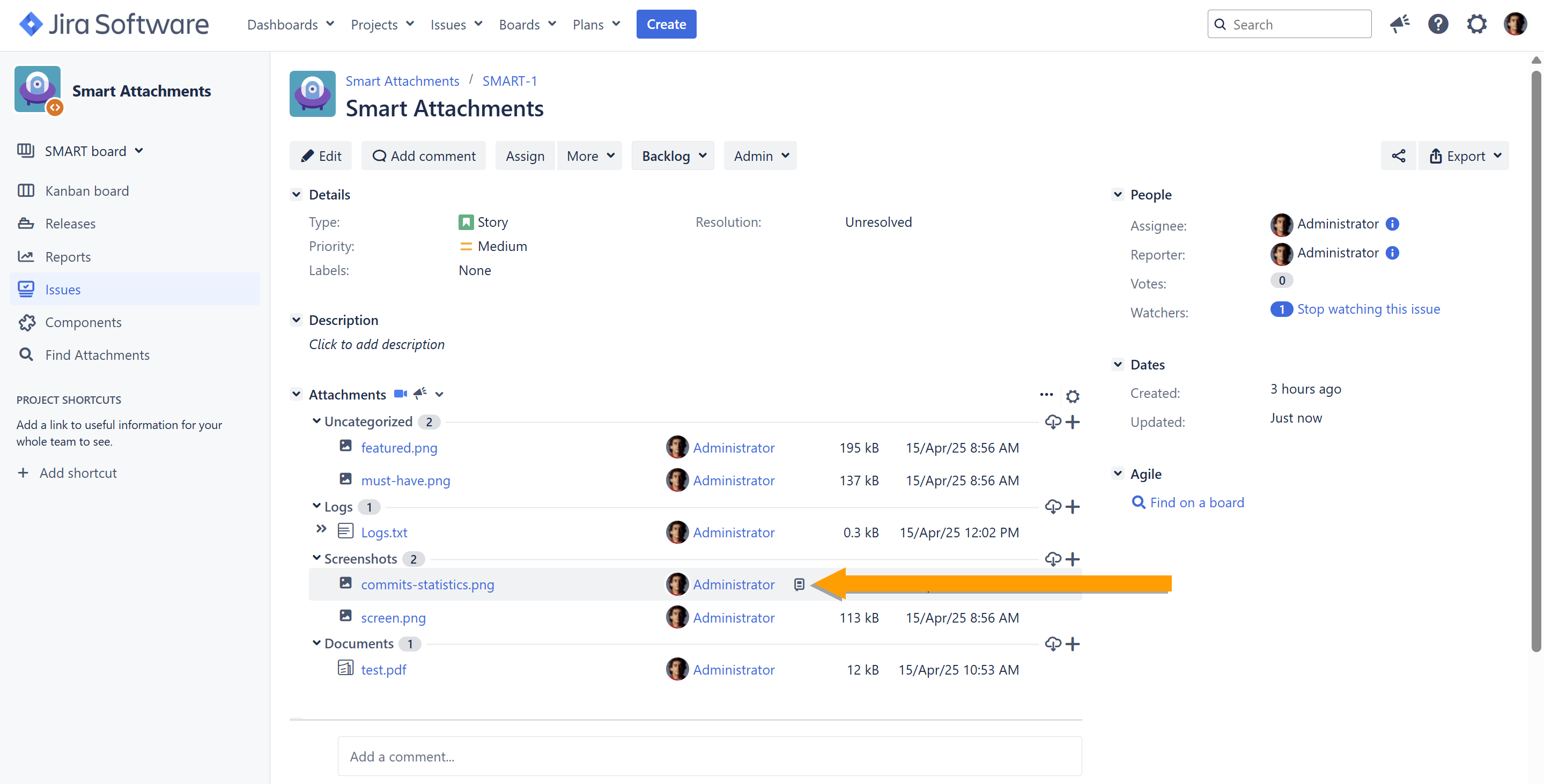Image resolution: width=1544 pixels, height=784 pixels.
Task: Download all Uncategorized attachments cloud icon
Action: (x=1053, y=422)
